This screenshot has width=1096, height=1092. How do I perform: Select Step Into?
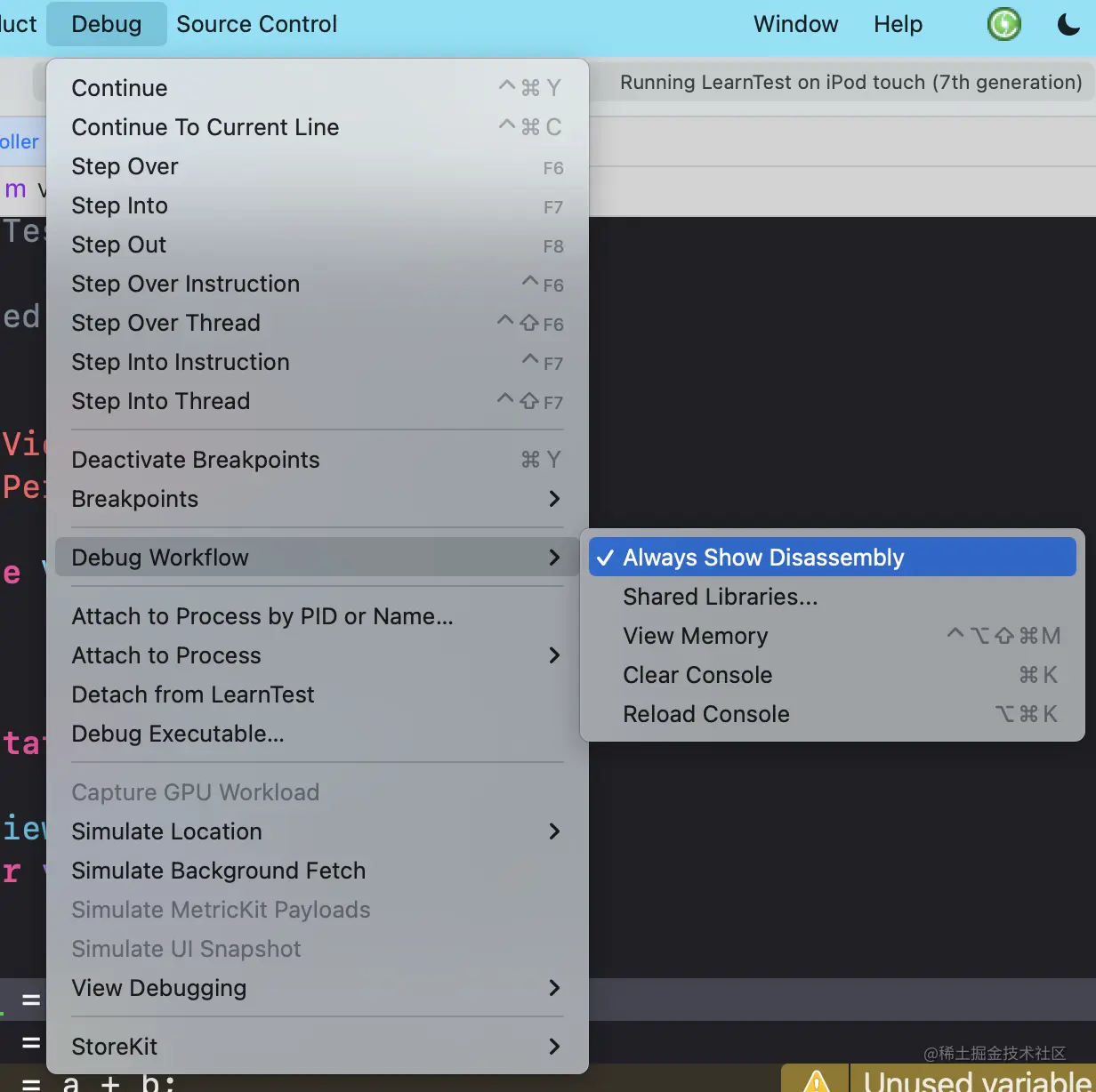pos(318,205)
